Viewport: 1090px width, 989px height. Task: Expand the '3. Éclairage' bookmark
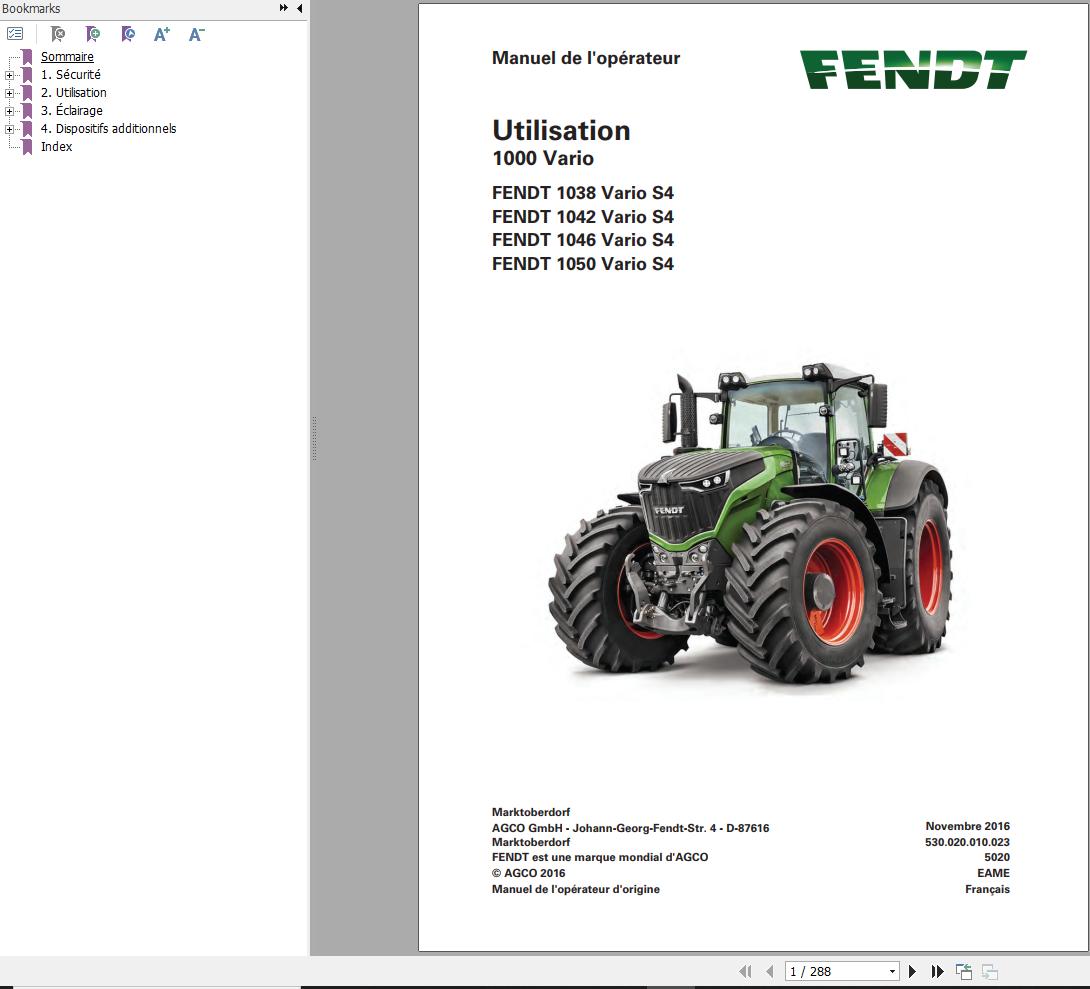click(9, 111)
